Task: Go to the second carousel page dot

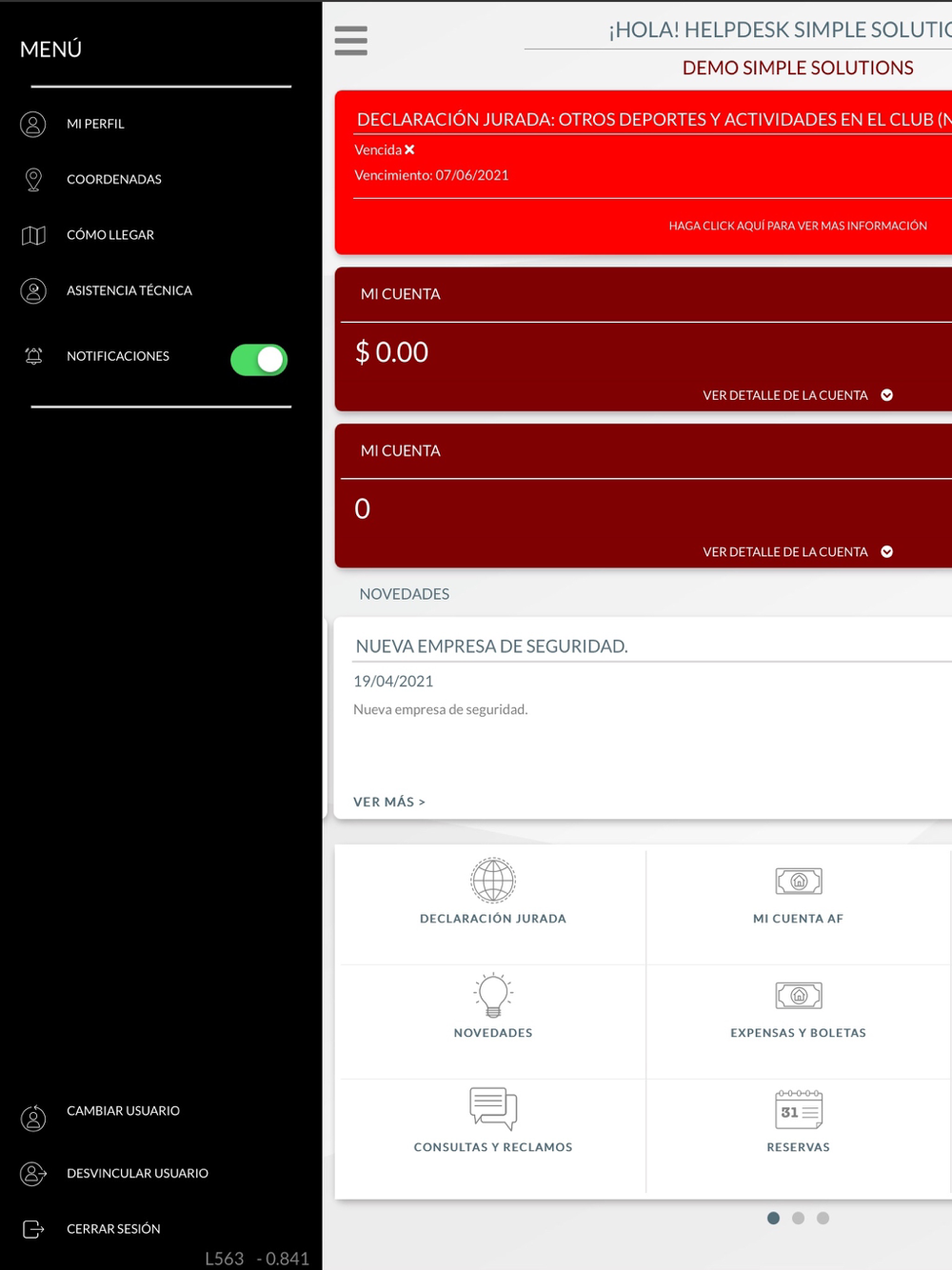Action: coord(798,1218)
